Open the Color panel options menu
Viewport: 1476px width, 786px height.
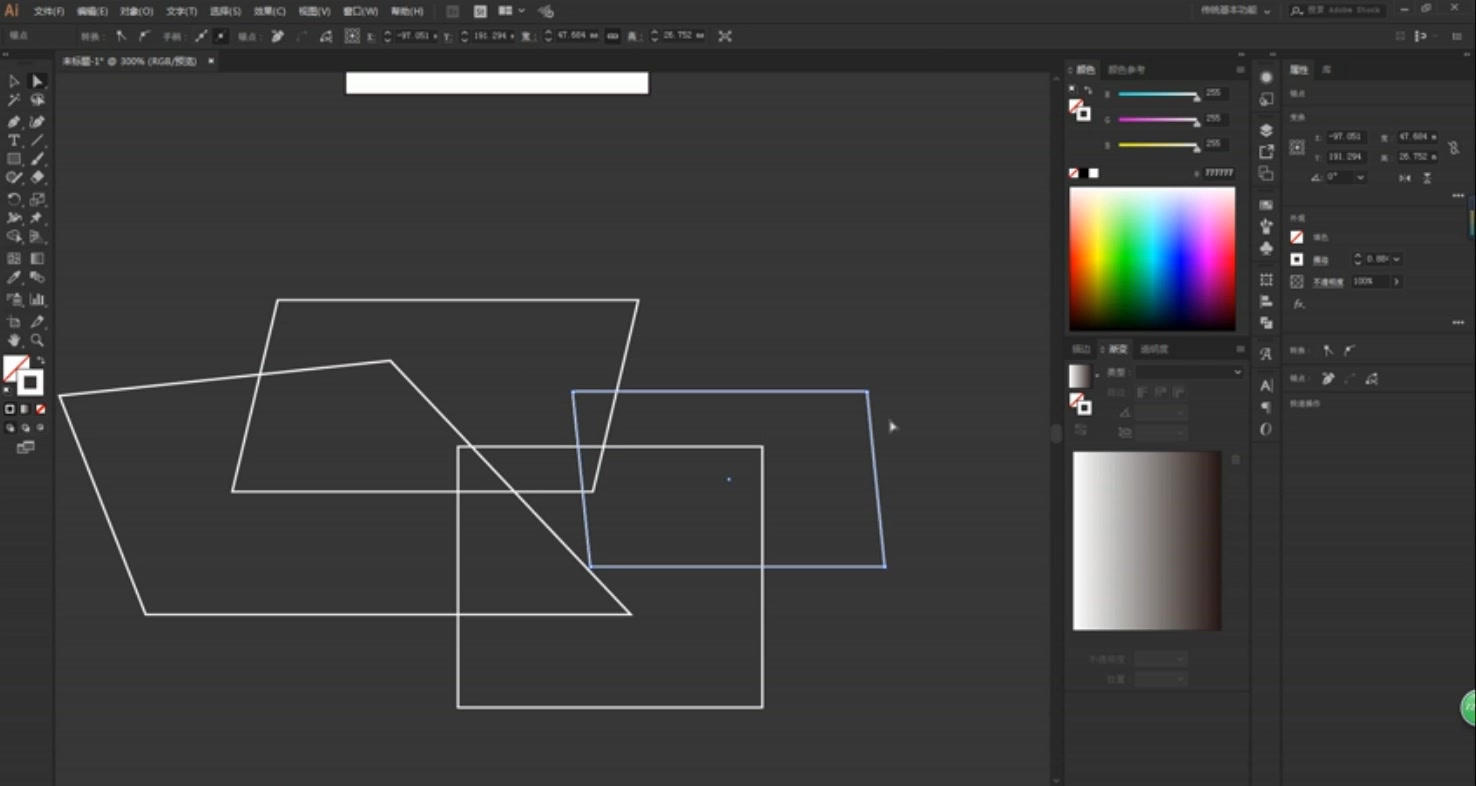point(1241,70)
